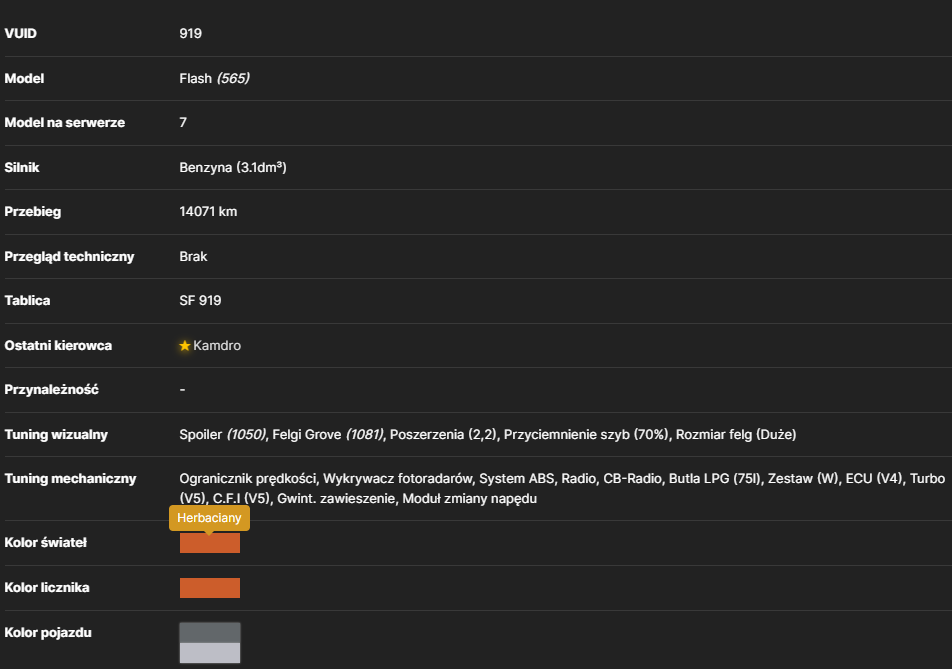Click the Ostatni kierowca row label

[x=58, y=345]
